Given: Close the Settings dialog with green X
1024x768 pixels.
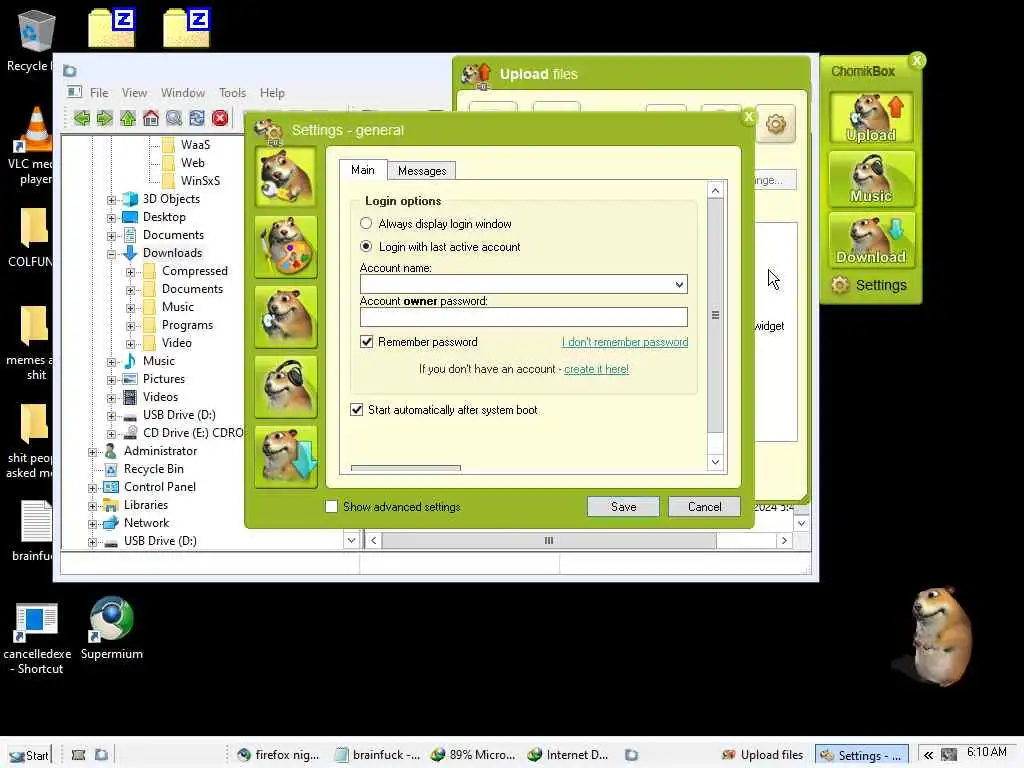Looking at the screenshot, I should tap(748, 117).
